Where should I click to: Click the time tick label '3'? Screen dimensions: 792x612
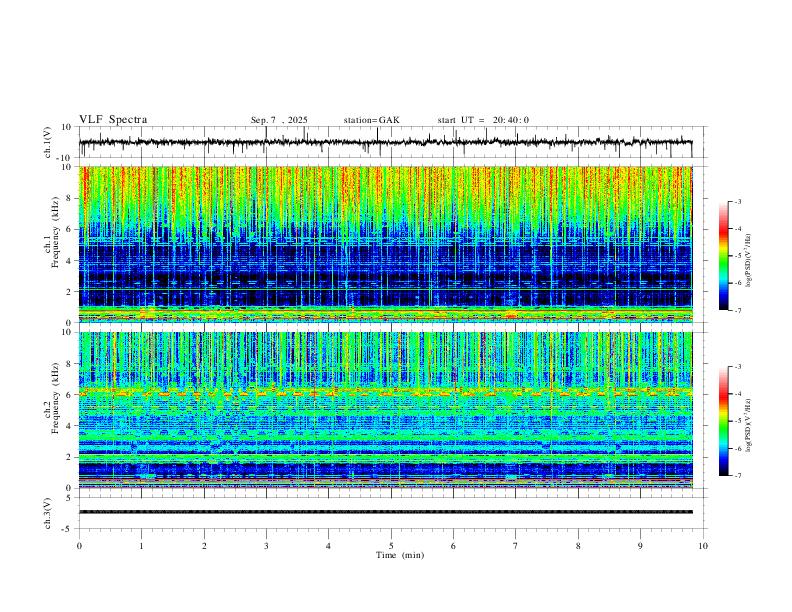pos(266,546)
